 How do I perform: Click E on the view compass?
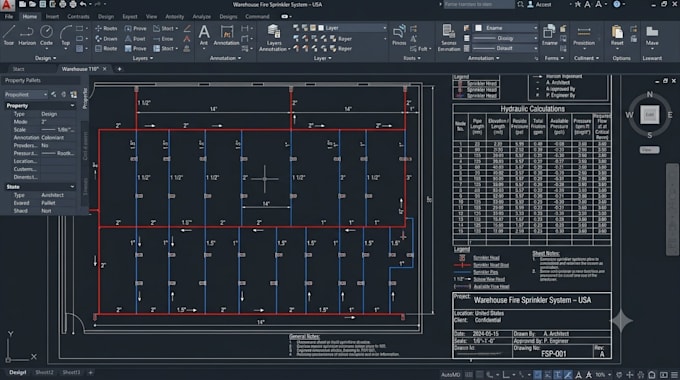coord(670,115)
